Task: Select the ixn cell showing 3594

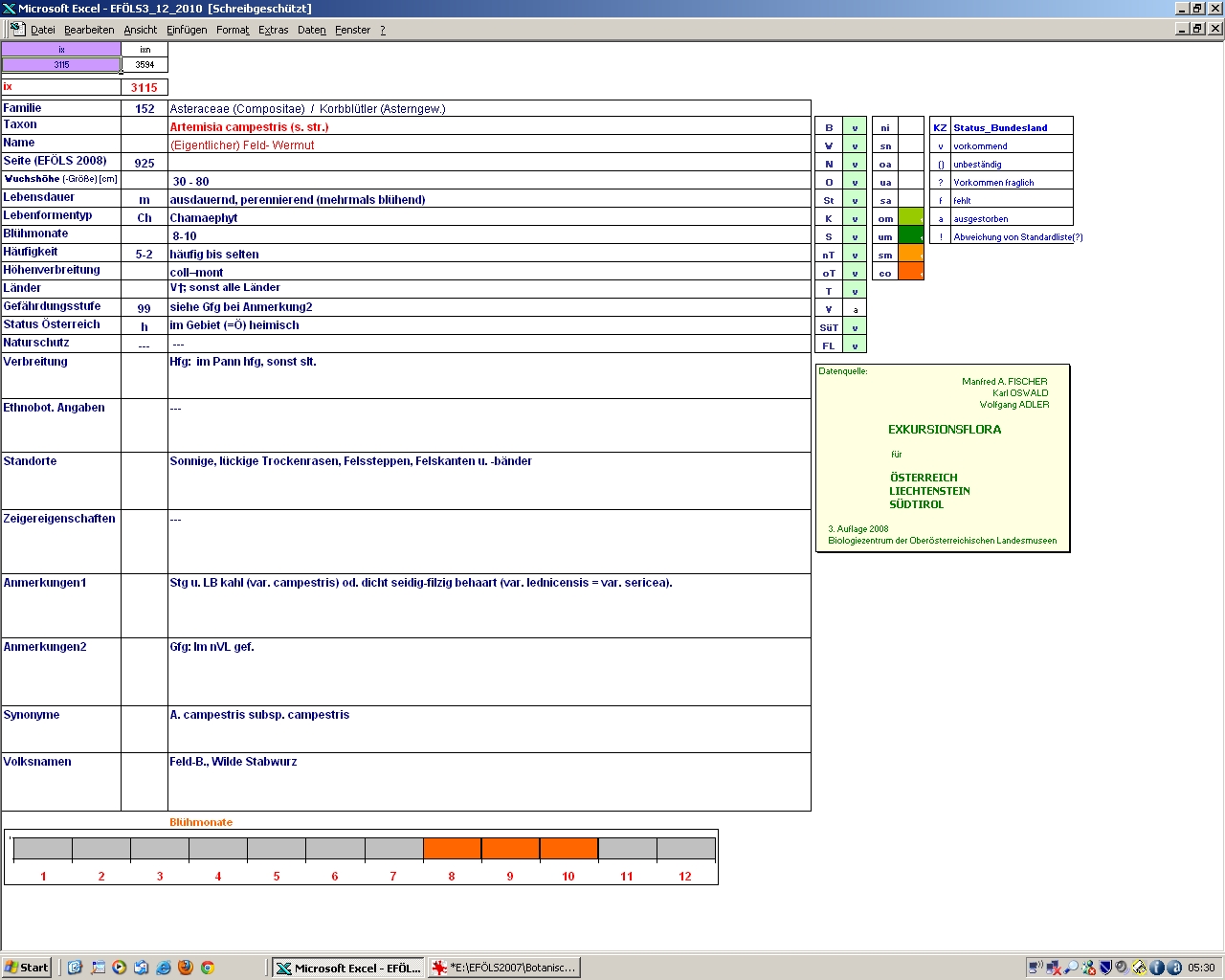Action: coord(145,65)
